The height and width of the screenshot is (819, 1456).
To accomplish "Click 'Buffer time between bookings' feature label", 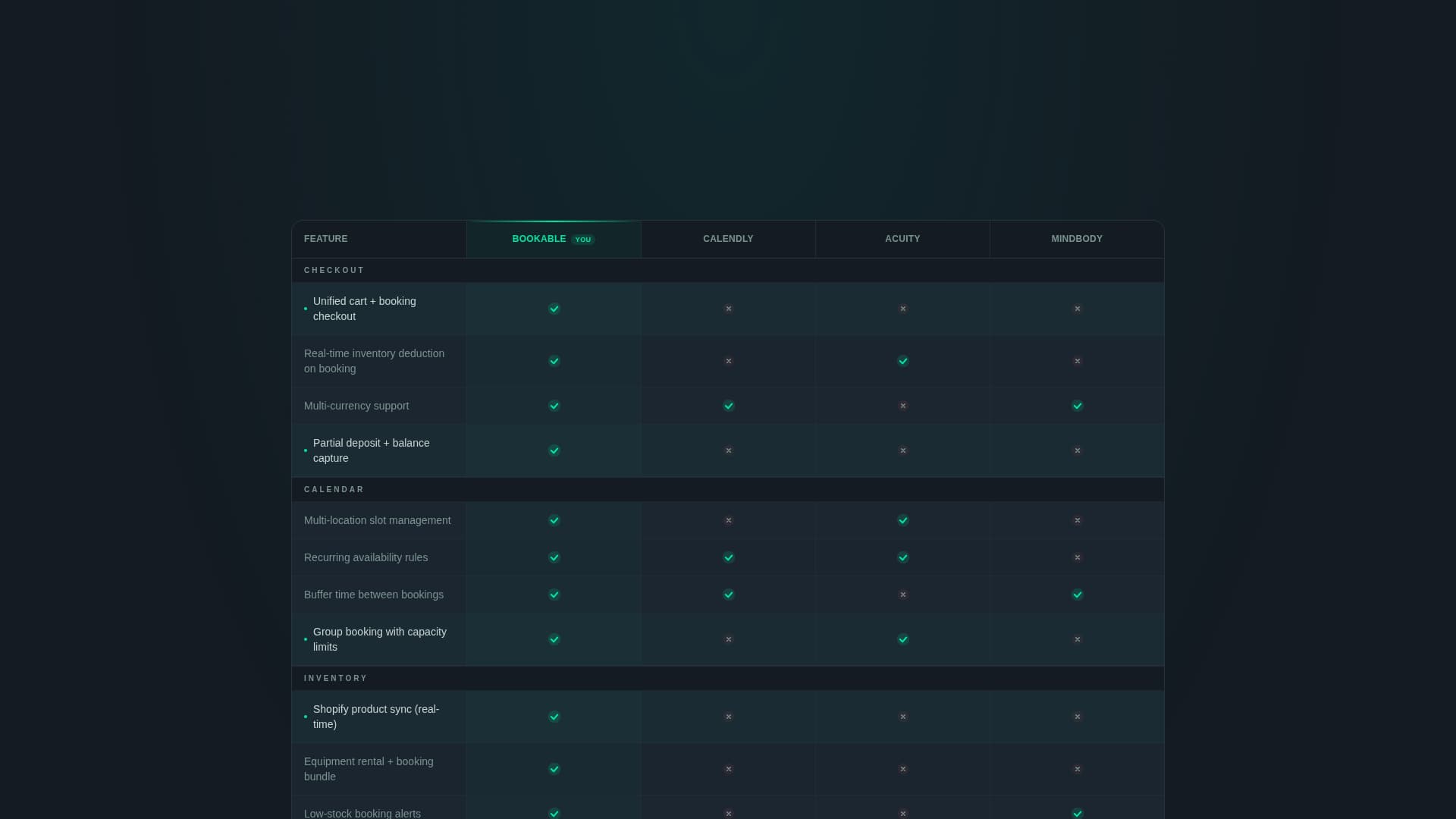I will pos(374,595).
